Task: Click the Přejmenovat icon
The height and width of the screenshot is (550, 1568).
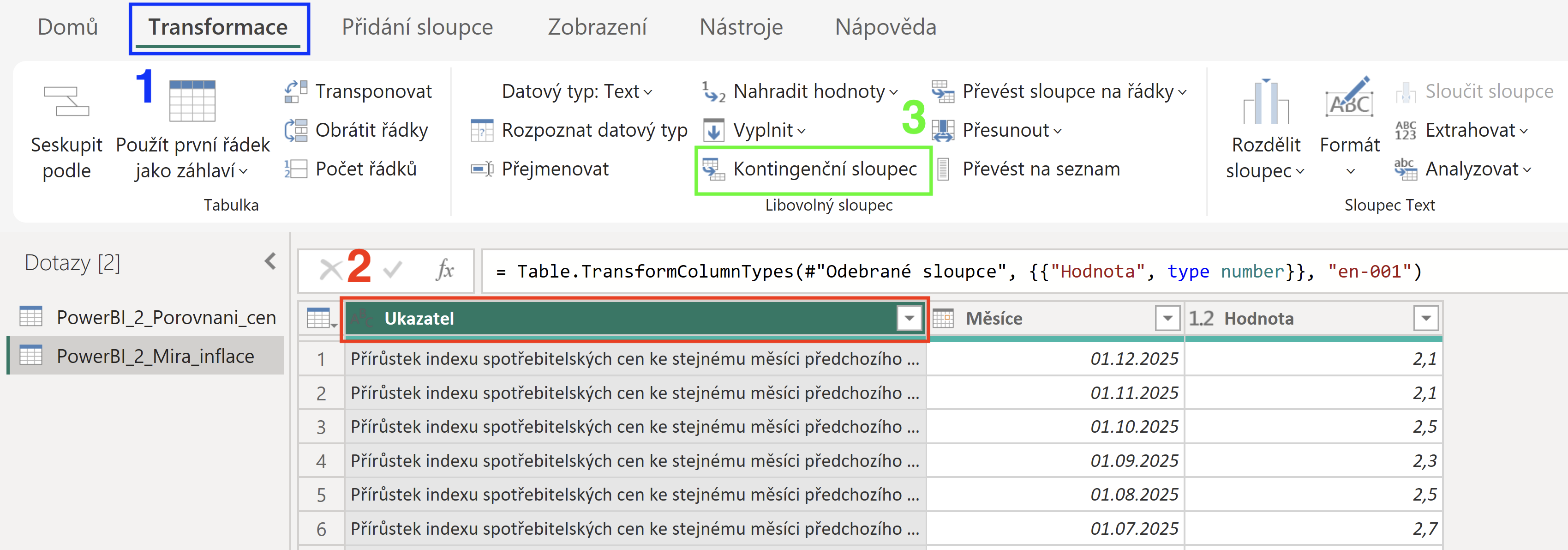Action: pos(482,169)
